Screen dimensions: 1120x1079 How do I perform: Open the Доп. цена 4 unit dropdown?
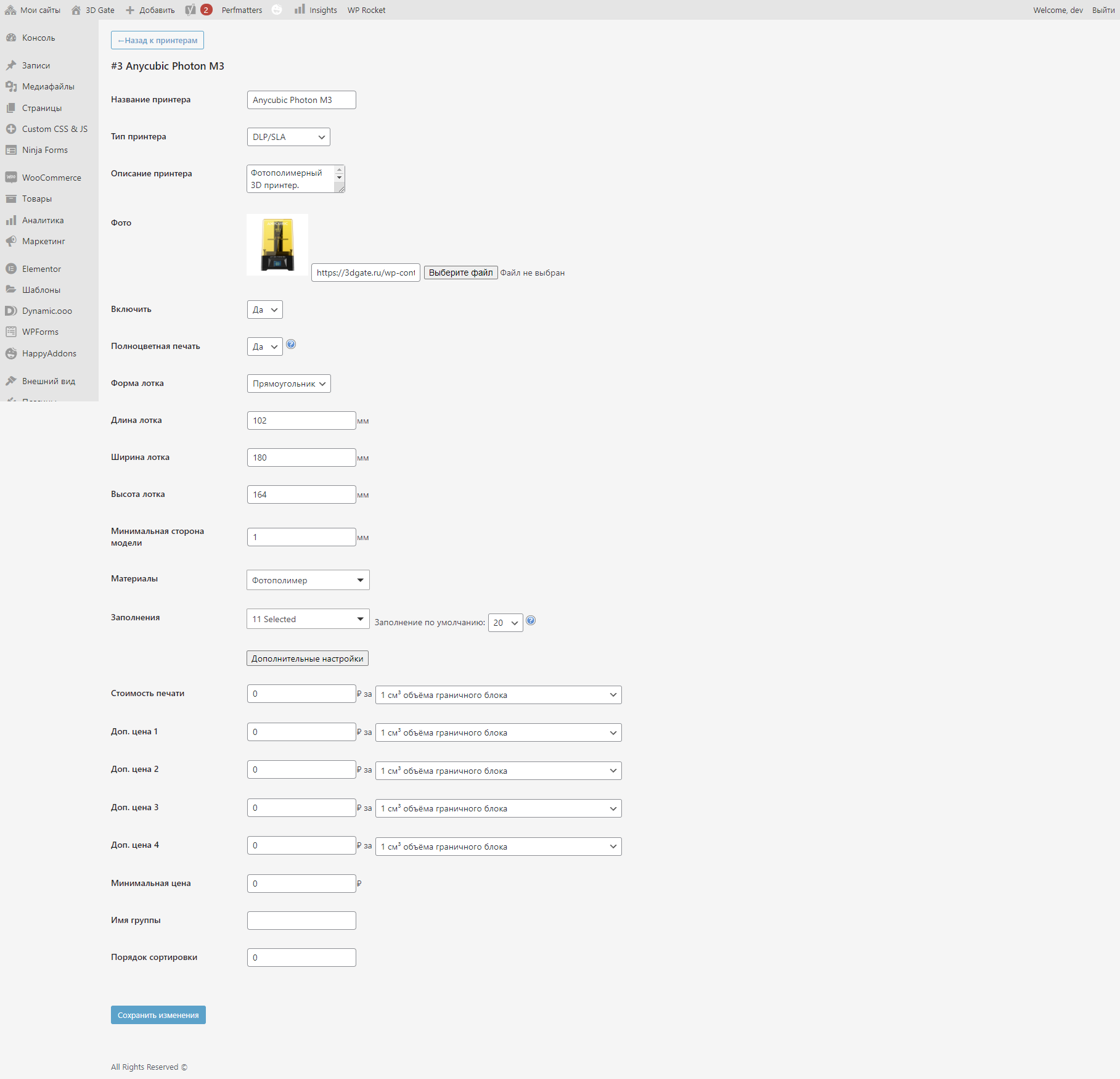point(499,847)
